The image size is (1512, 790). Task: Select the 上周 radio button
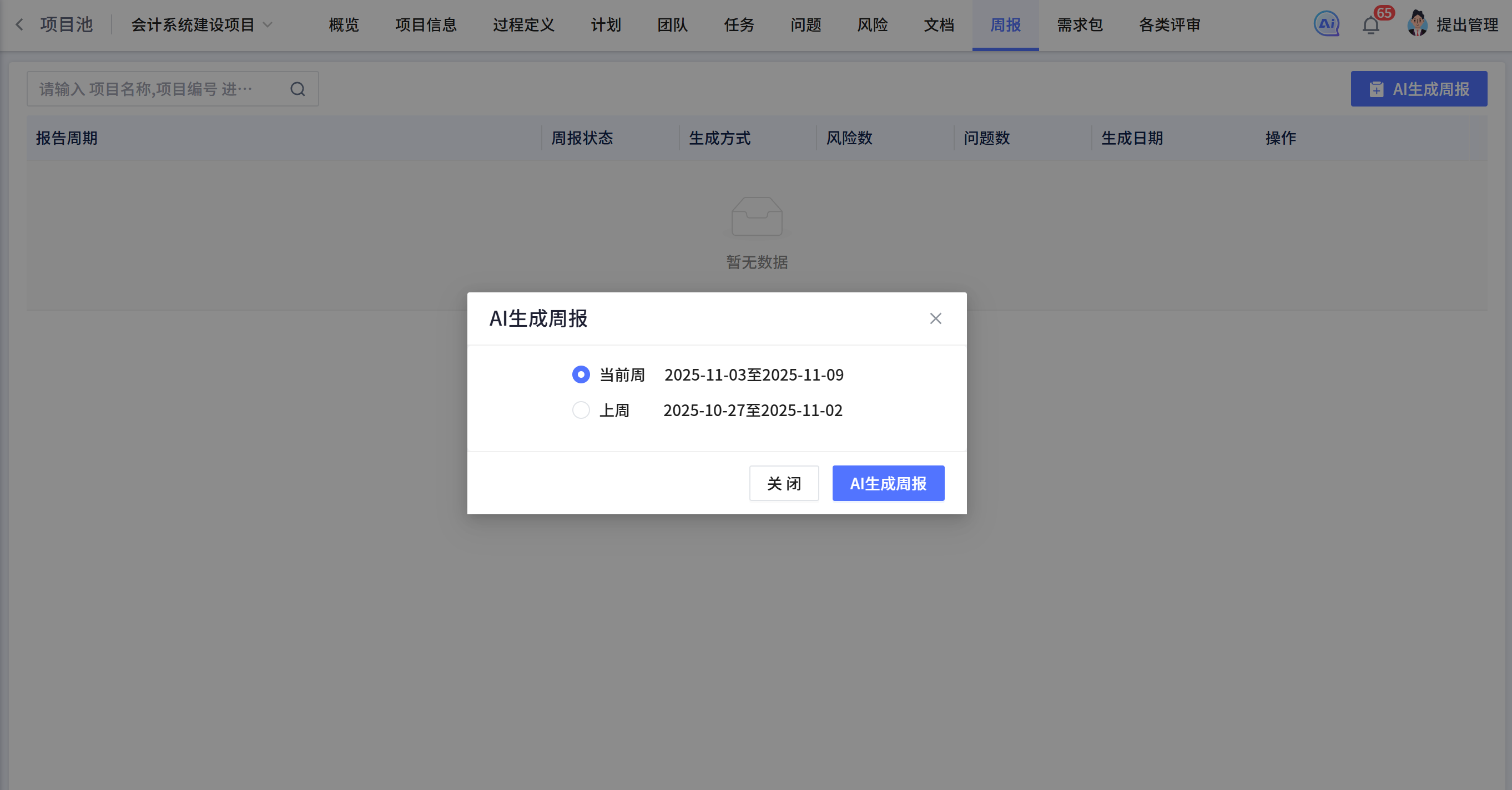(x=581, y=410)
